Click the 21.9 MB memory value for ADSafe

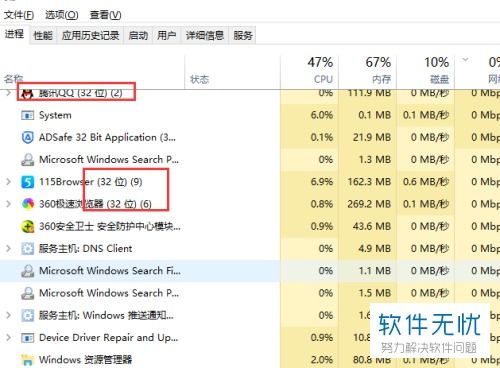coord(372,137)
